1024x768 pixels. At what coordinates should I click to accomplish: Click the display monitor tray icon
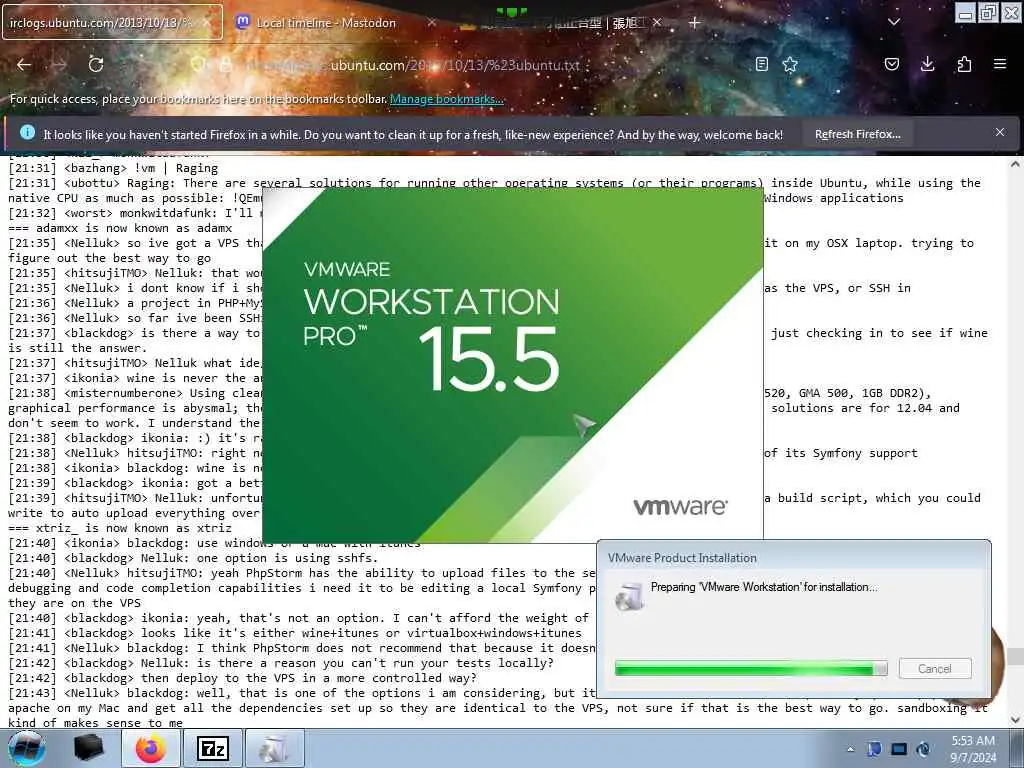click(x=899, y=749)
